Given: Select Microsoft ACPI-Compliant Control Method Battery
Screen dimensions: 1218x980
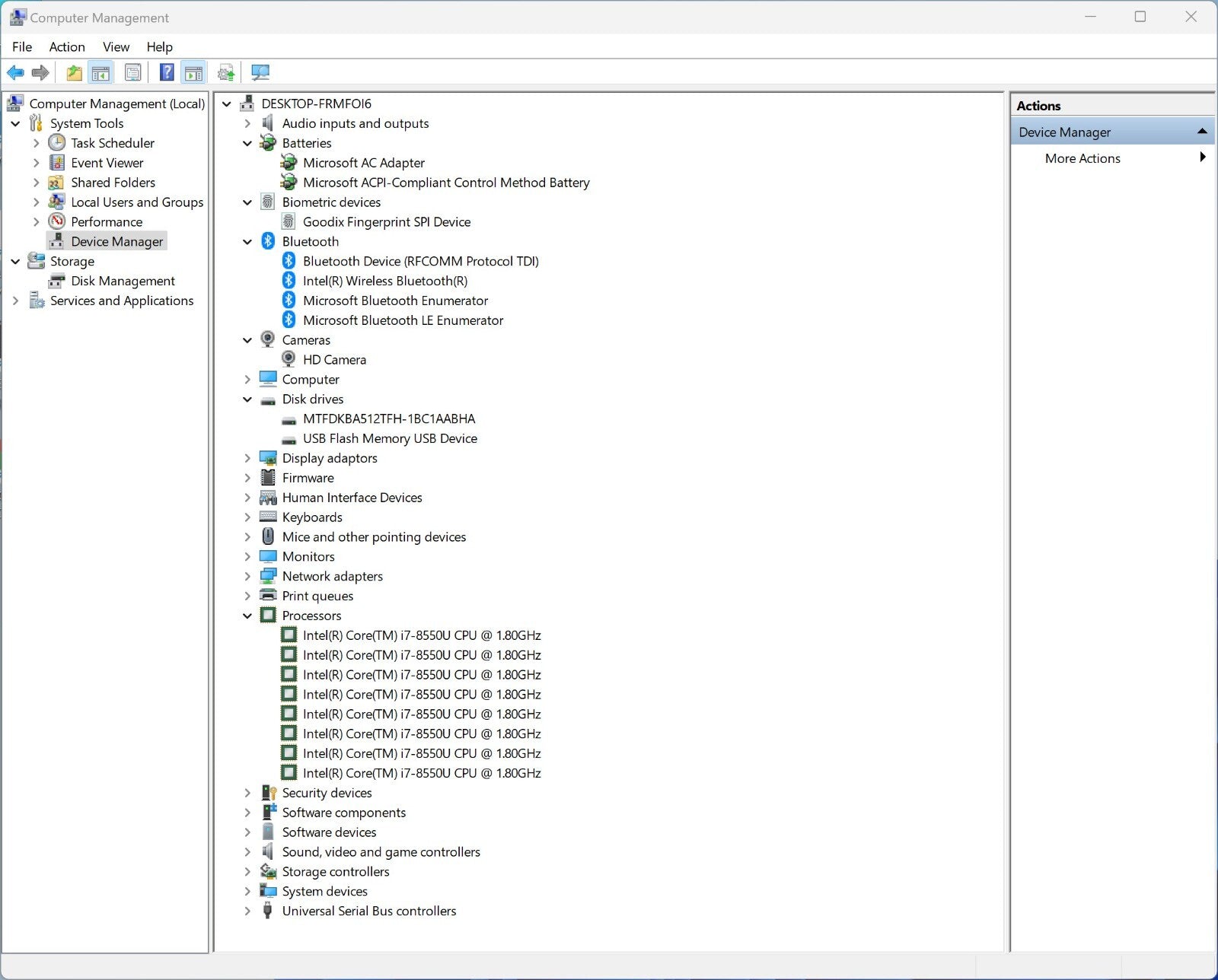Looking at the screenshot, I should 446,183.
